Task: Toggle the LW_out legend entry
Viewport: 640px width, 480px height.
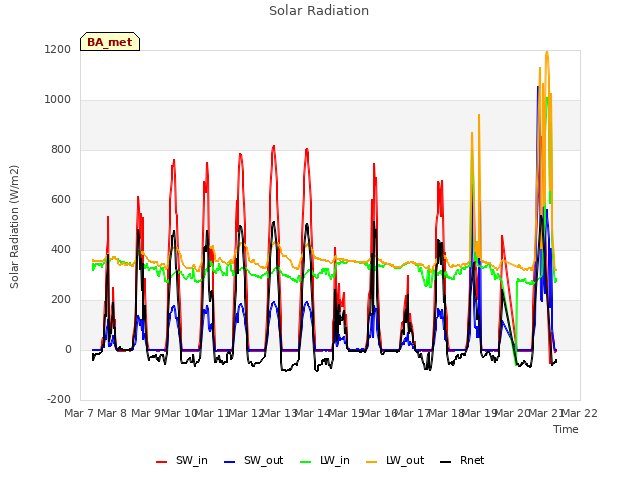Action: point(395,460)
